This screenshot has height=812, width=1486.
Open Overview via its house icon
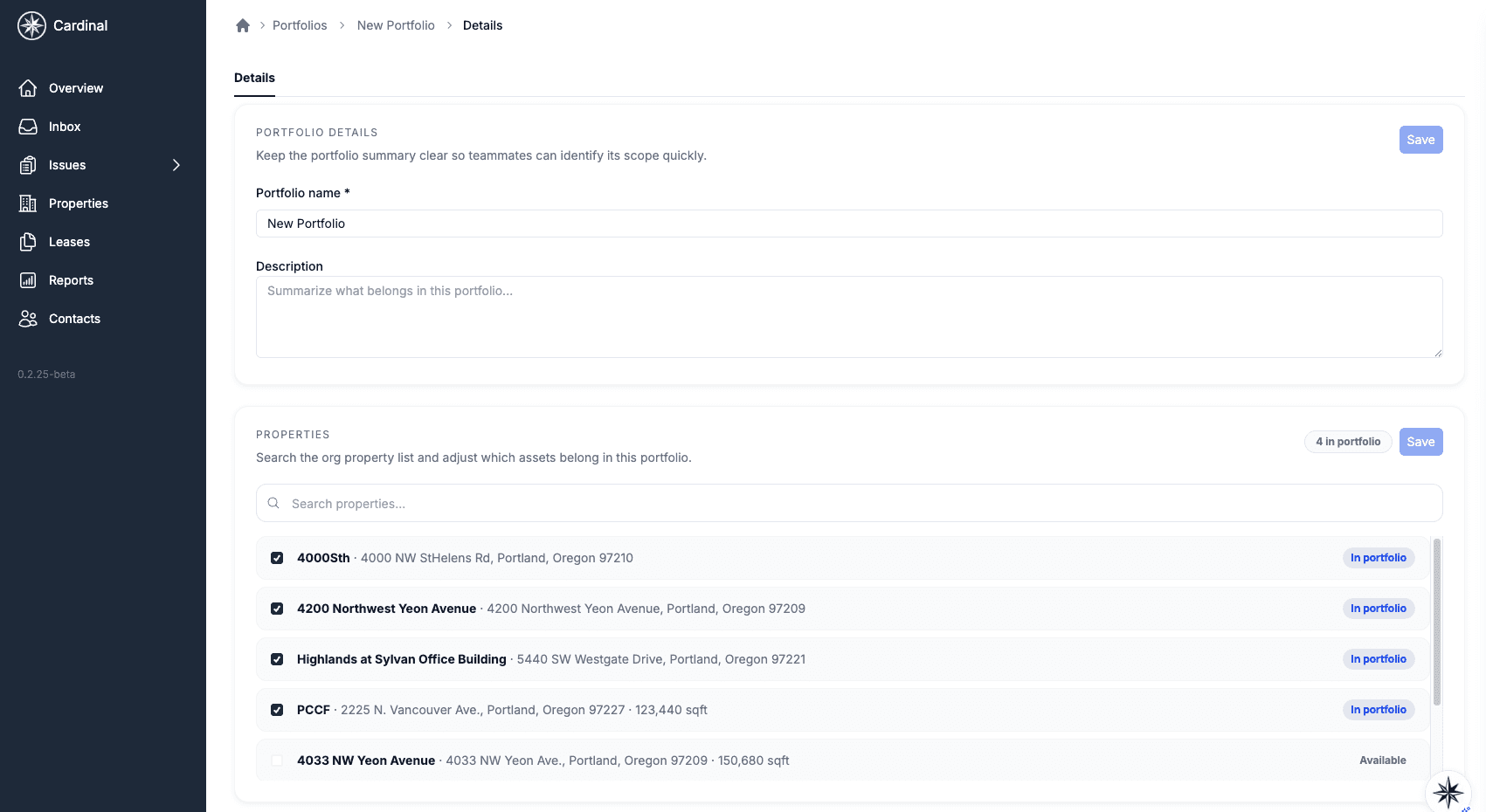[28, 88]
